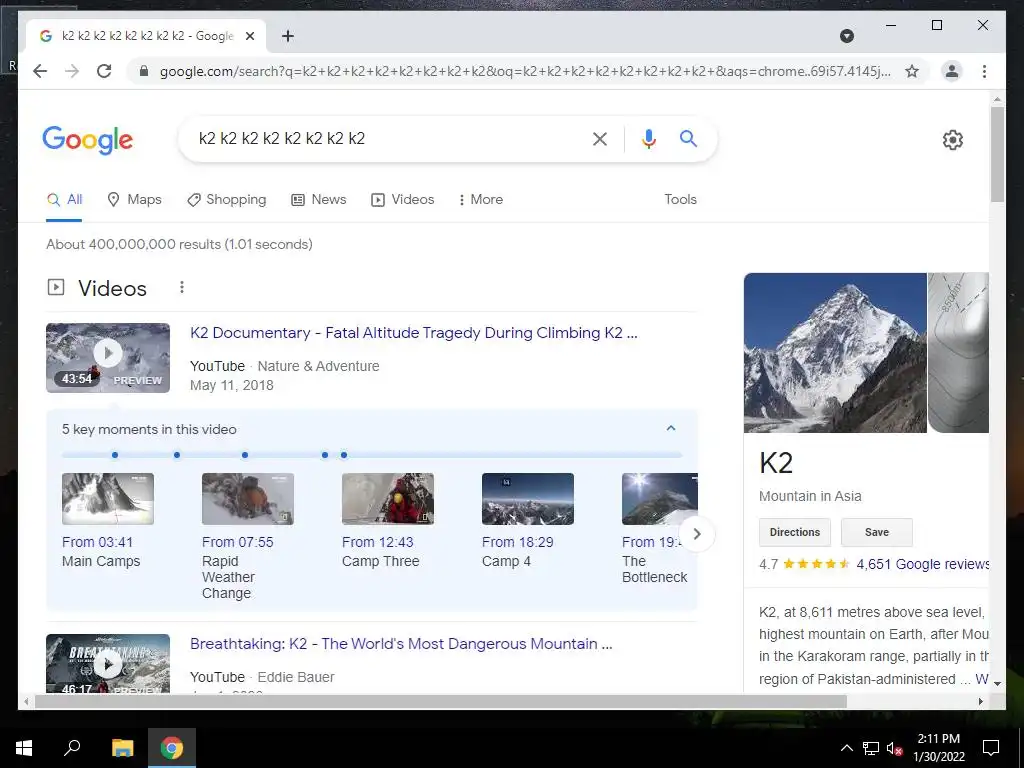
Task: Open the notification center icon
Action: 991,748
